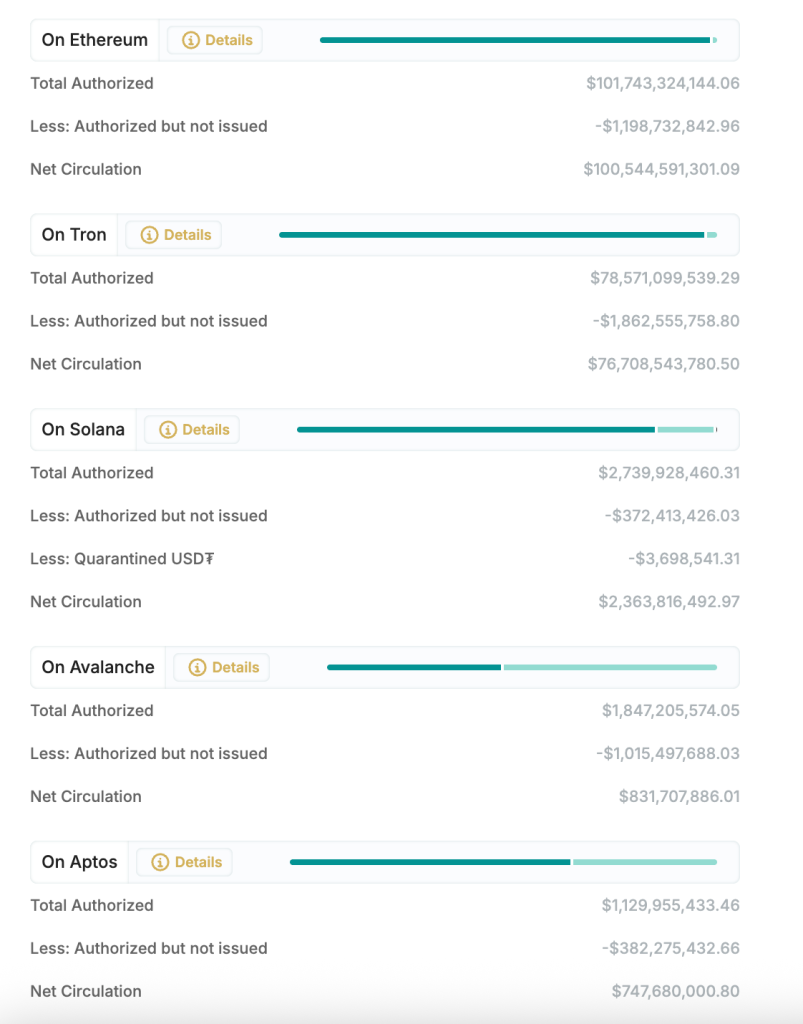Image resolution: width=803 pixels, height=1024 pixels.
Task: Click Ethereum's Total Authorized amount
Action: click(663, 84)
